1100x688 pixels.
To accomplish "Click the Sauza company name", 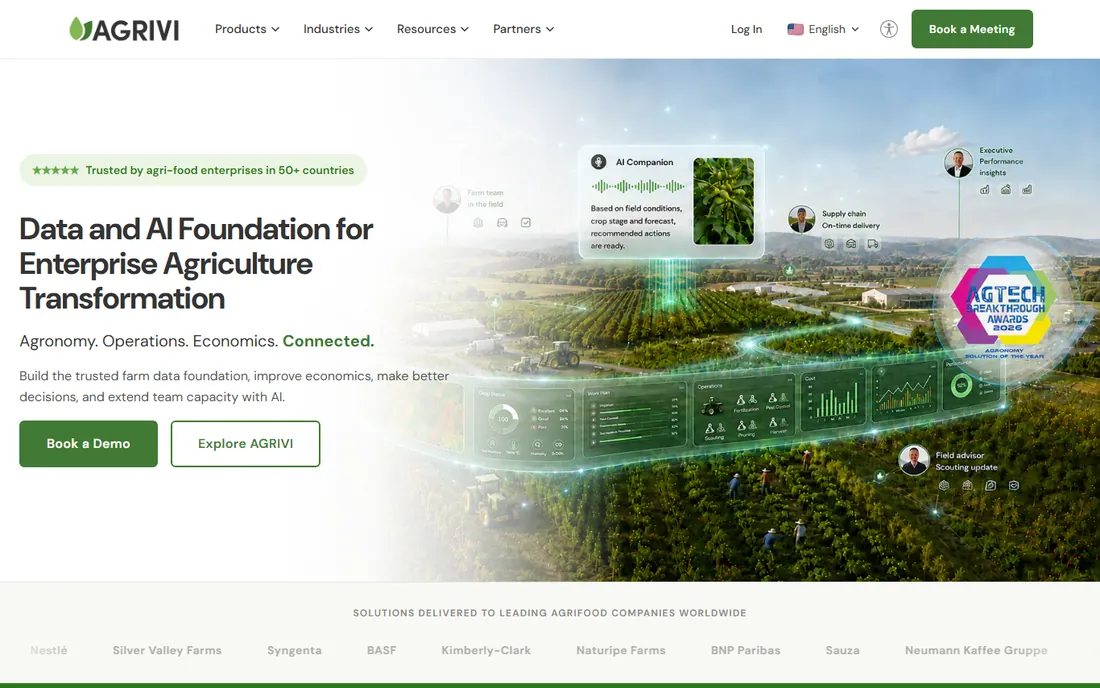I will pos(843,650).
